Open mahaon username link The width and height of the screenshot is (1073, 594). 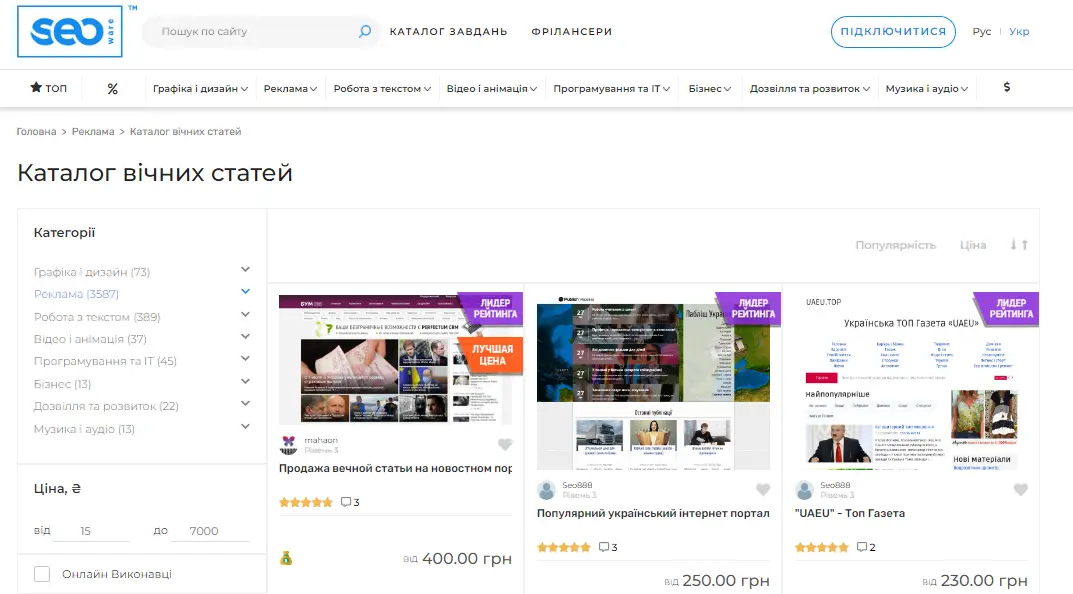[321, 440]
